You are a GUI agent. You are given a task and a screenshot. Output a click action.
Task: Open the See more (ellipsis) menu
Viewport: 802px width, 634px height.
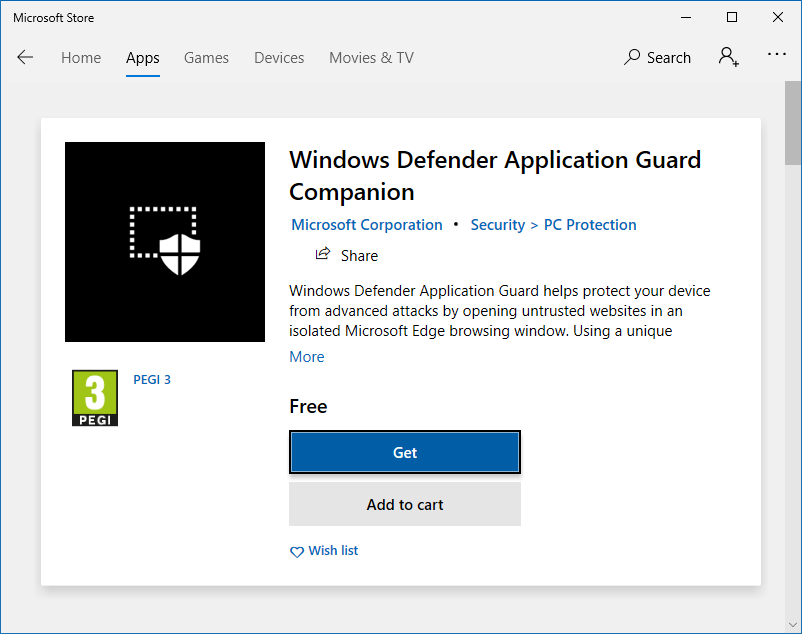click(777, 57)
